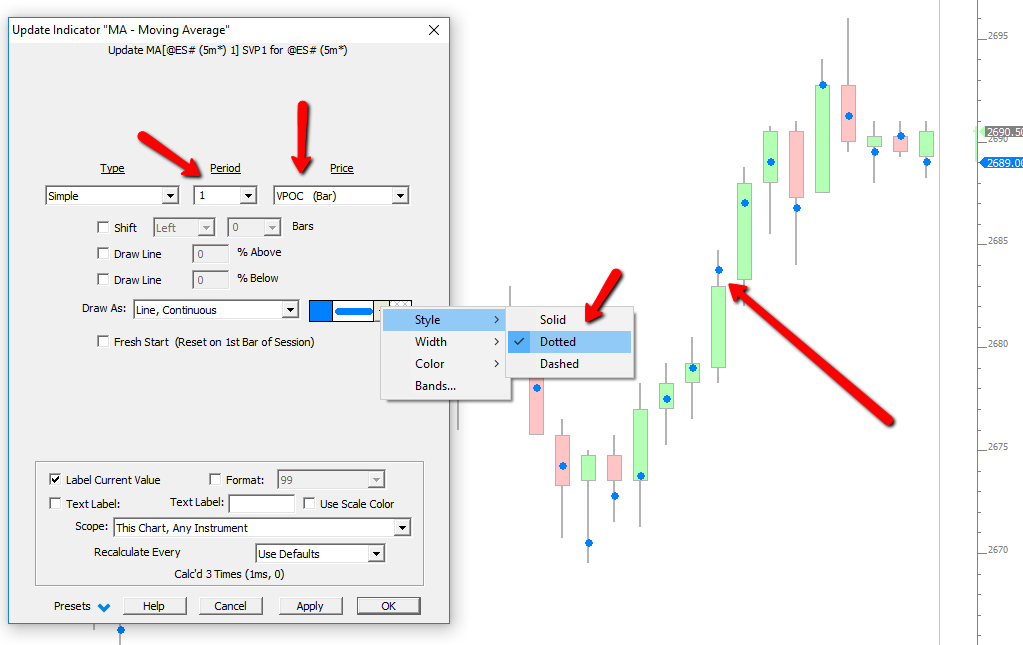Click the blue color swatch
This screenshot has height=645, width=1023.
[x=320, y=311]
